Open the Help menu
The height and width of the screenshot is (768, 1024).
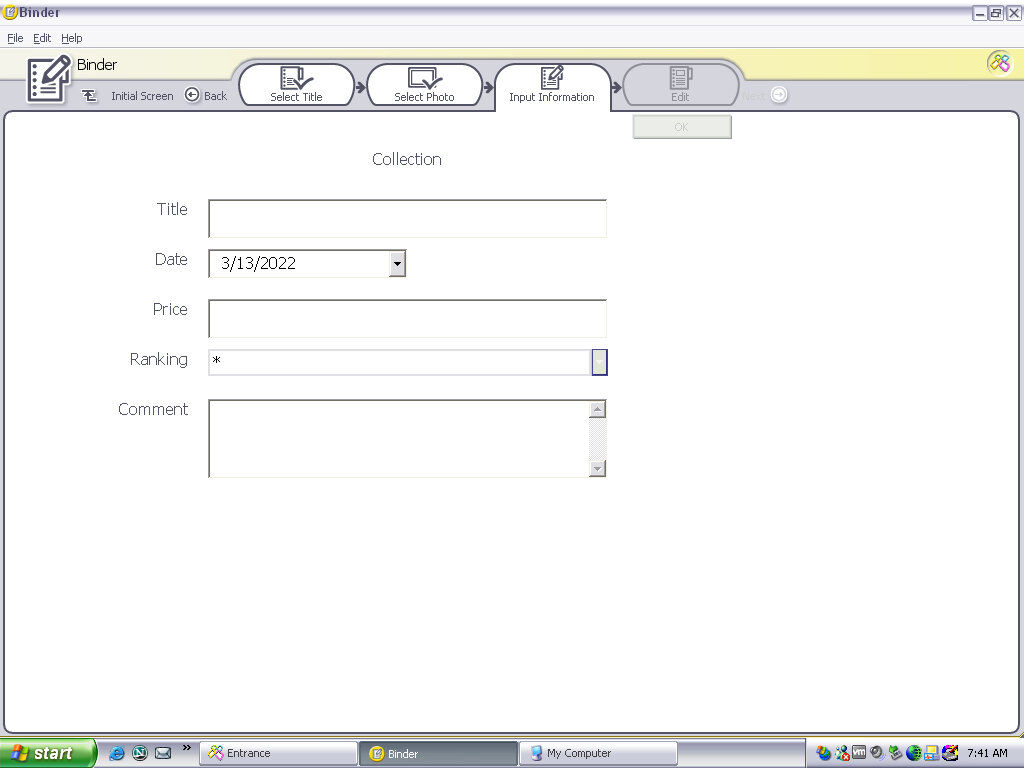pyautogui.click(x=72, y=38)
